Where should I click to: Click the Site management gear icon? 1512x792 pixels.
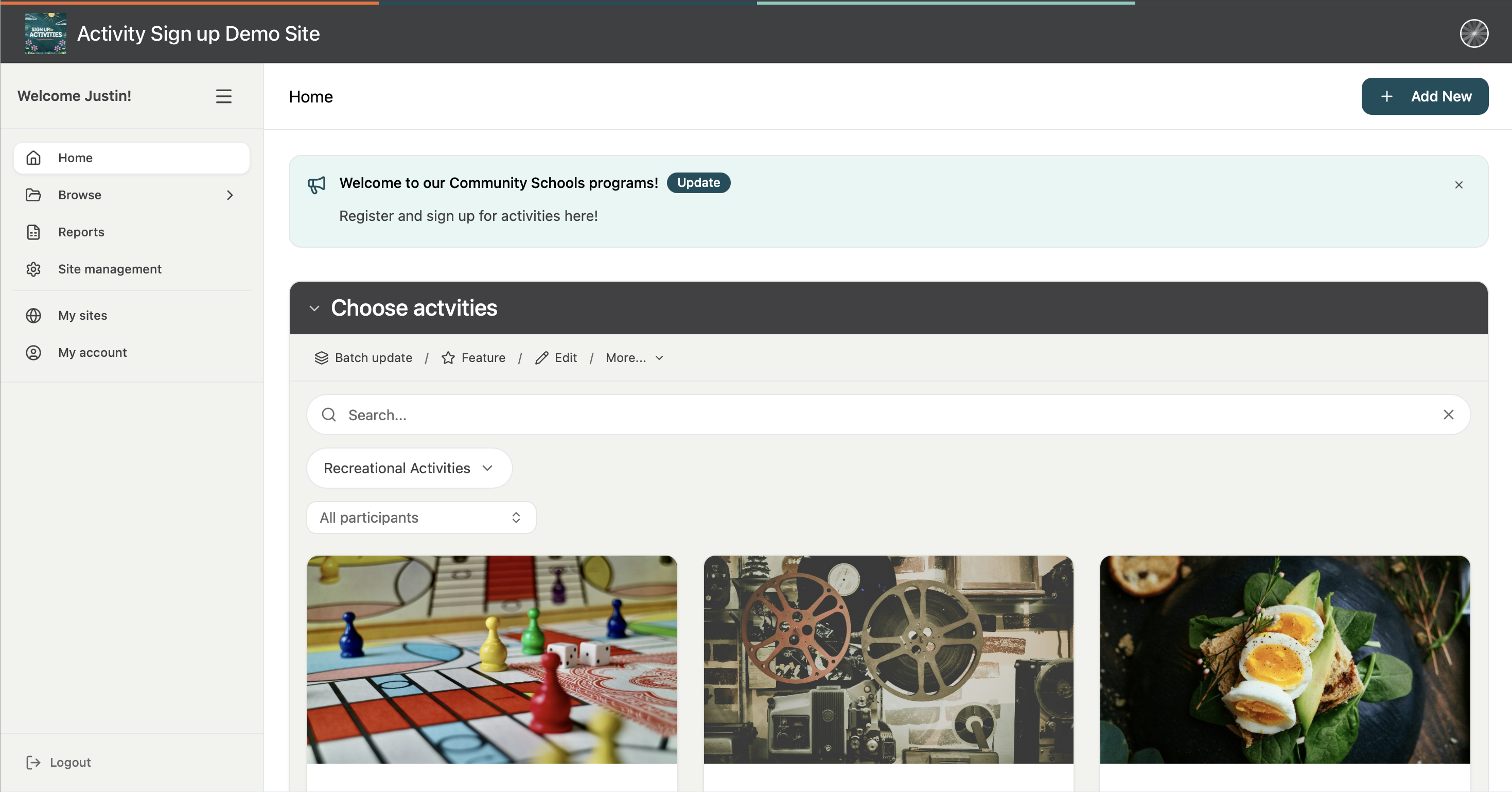tap(33, 268)
